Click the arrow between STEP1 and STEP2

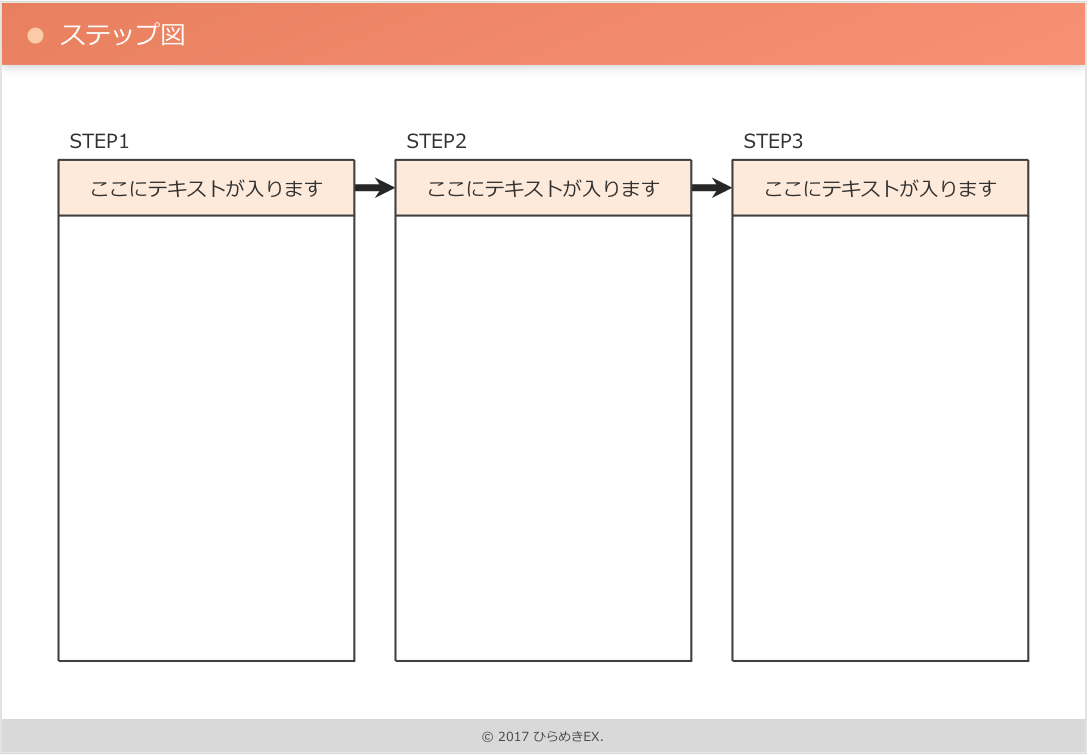[375, 188]
